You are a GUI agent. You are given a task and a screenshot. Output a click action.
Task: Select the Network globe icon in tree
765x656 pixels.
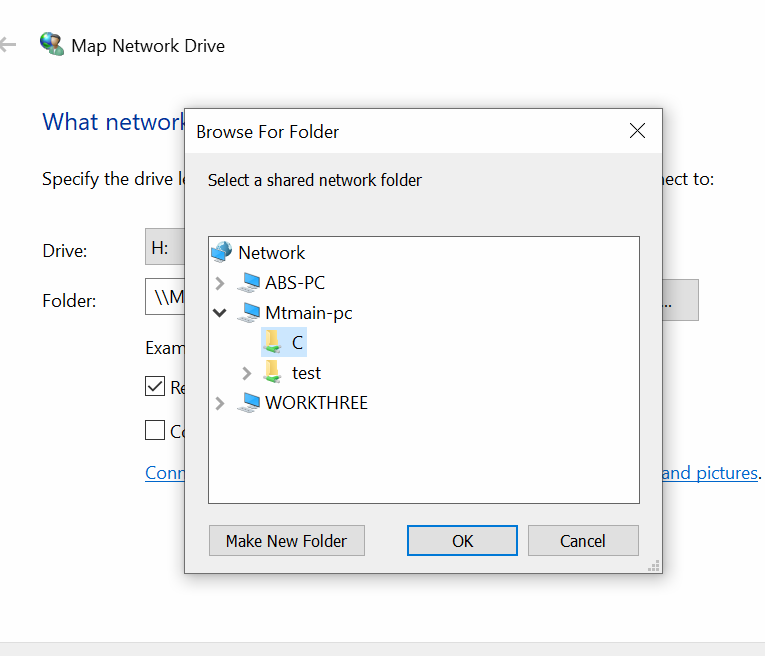click(x=221, y=252)
